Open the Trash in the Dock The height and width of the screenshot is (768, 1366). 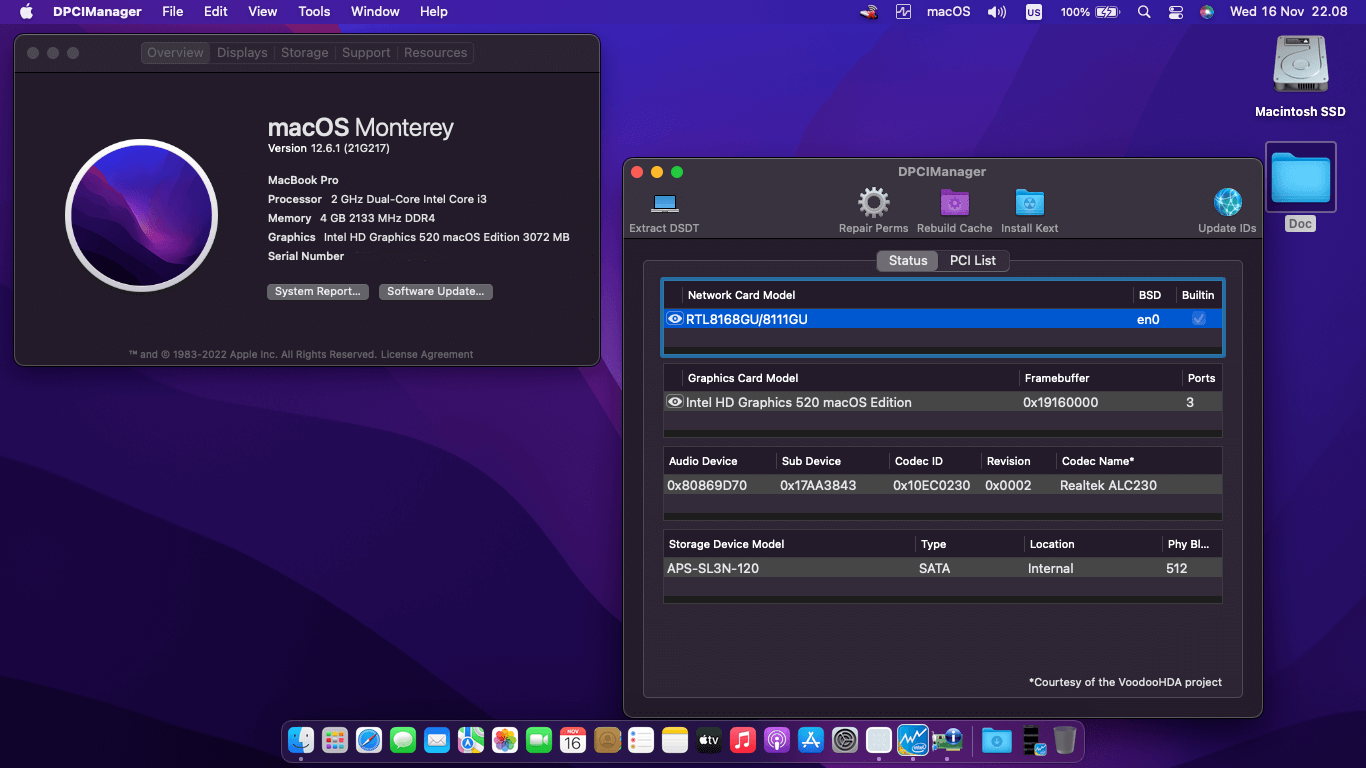pyautogui.click(x=1064, y=740)
